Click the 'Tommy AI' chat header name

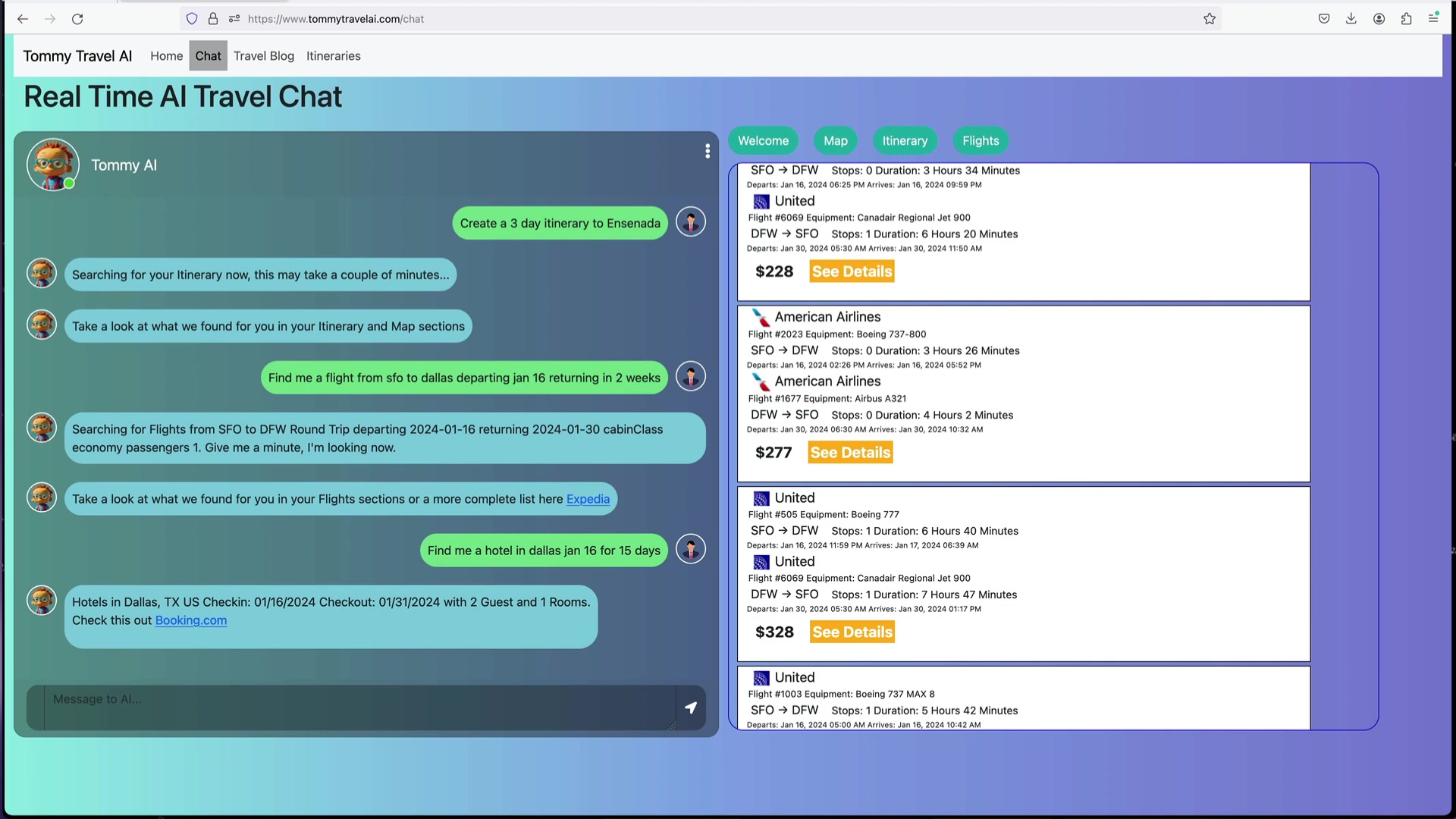(x=124, y=165)
